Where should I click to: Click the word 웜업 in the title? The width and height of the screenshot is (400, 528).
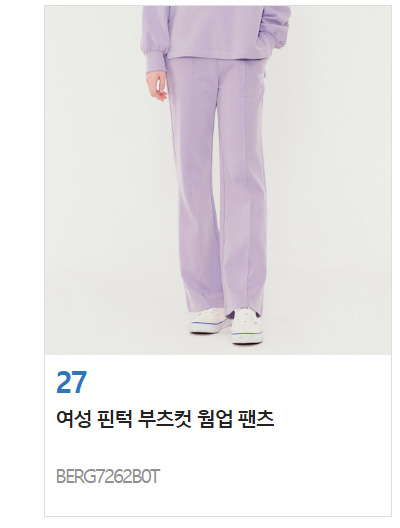(x=215, y=419)
